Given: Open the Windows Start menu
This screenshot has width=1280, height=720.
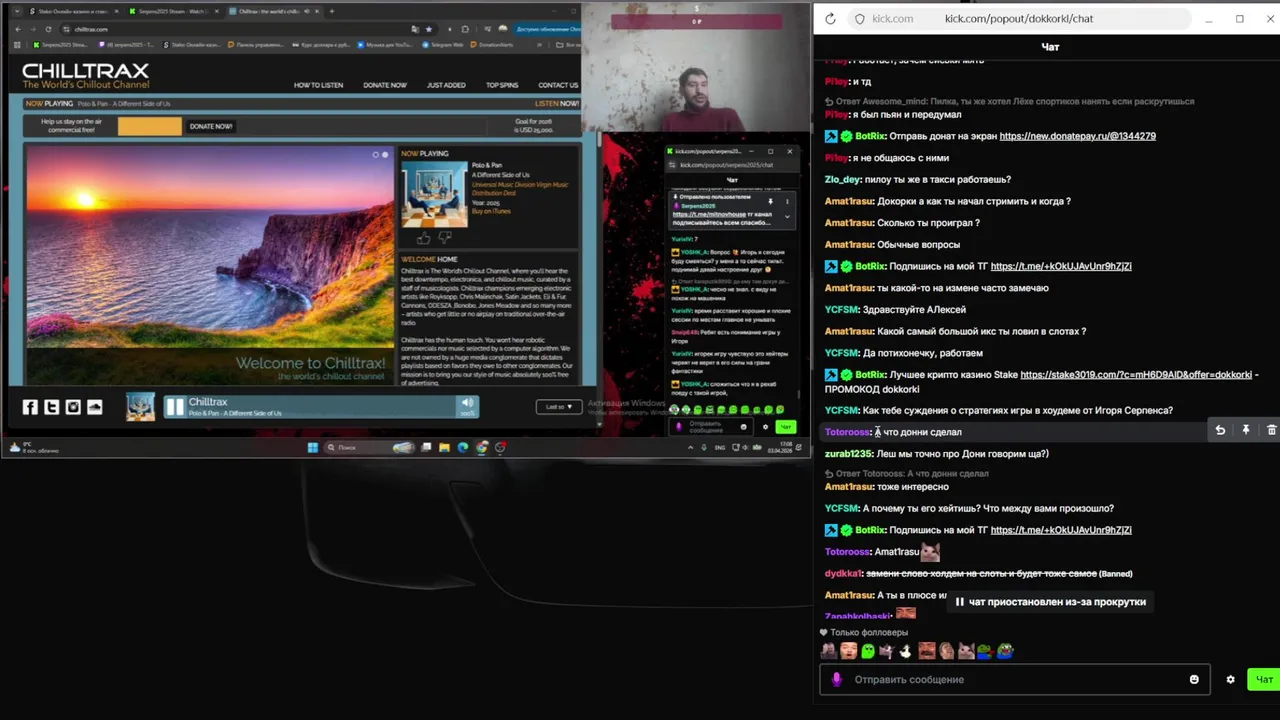Looking at the screenshot, I should pos(313,447).
